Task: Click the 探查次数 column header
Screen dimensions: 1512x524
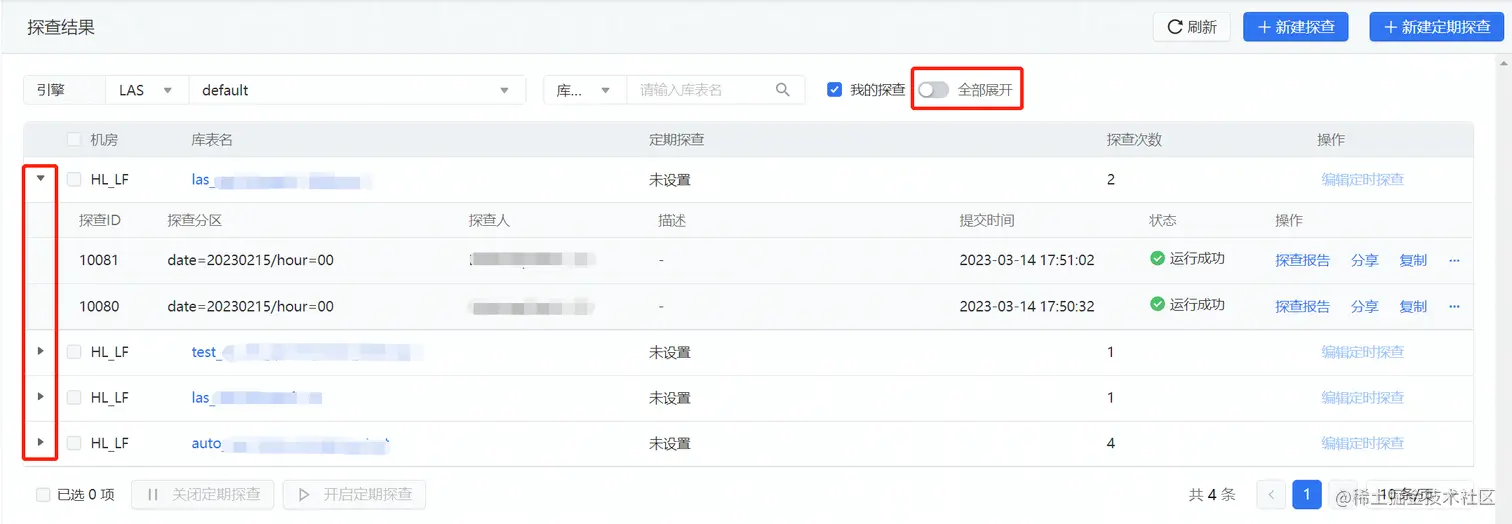Action: pyautogui.click(x=1134, y=140)
